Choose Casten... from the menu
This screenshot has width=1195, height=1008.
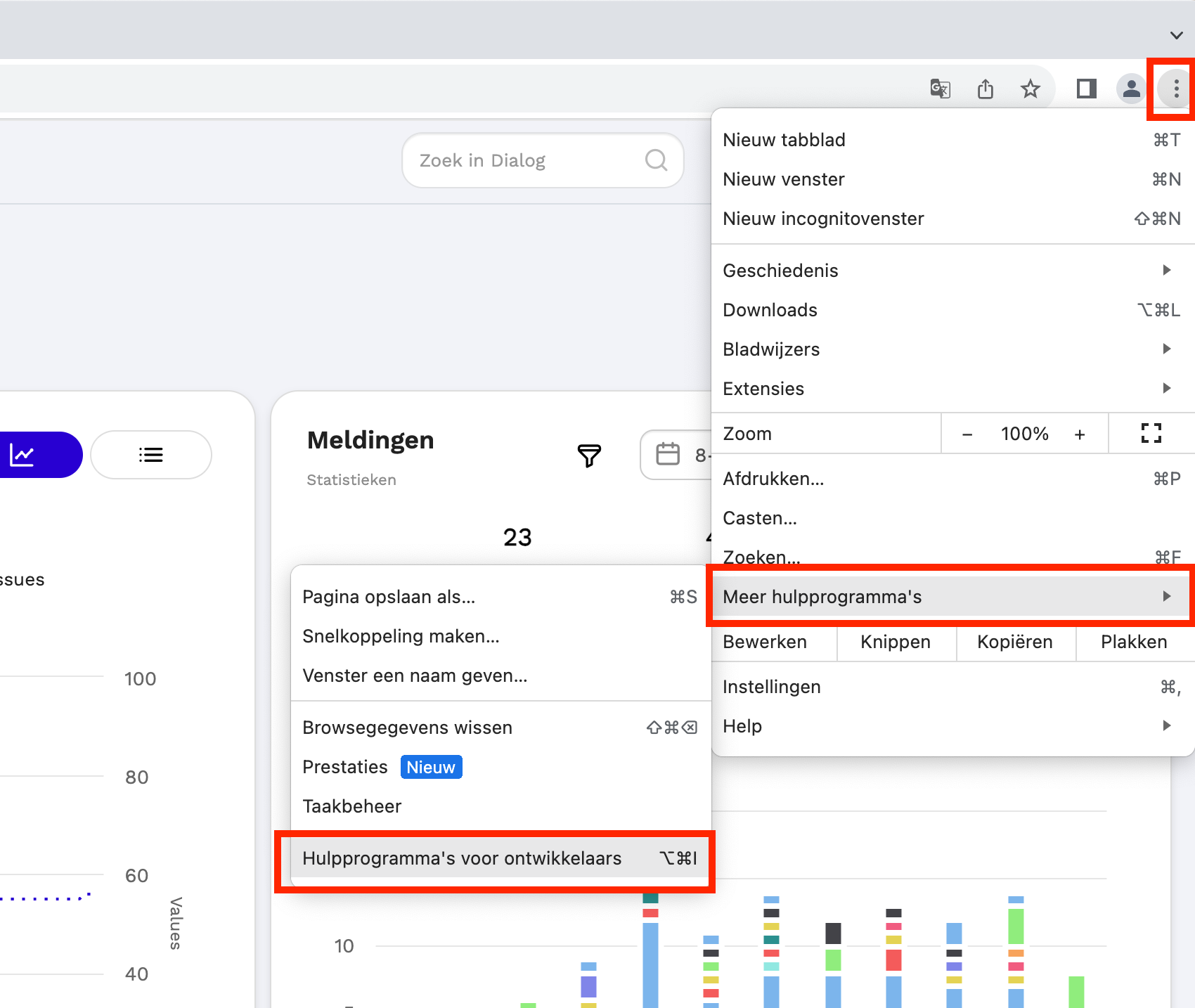[x=952, y=518]
